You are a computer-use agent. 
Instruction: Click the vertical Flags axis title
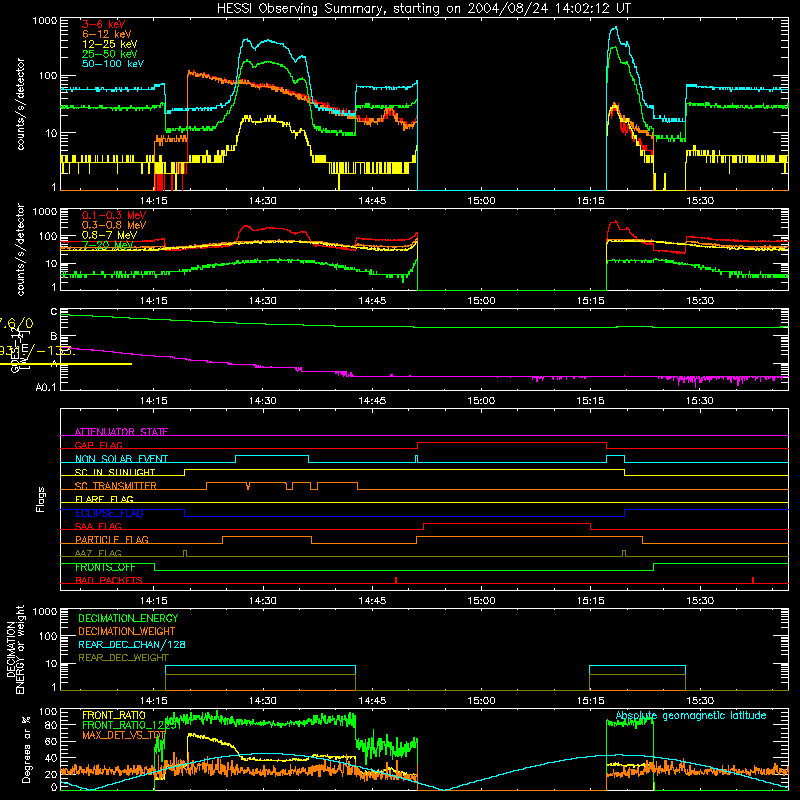point(41,499)
